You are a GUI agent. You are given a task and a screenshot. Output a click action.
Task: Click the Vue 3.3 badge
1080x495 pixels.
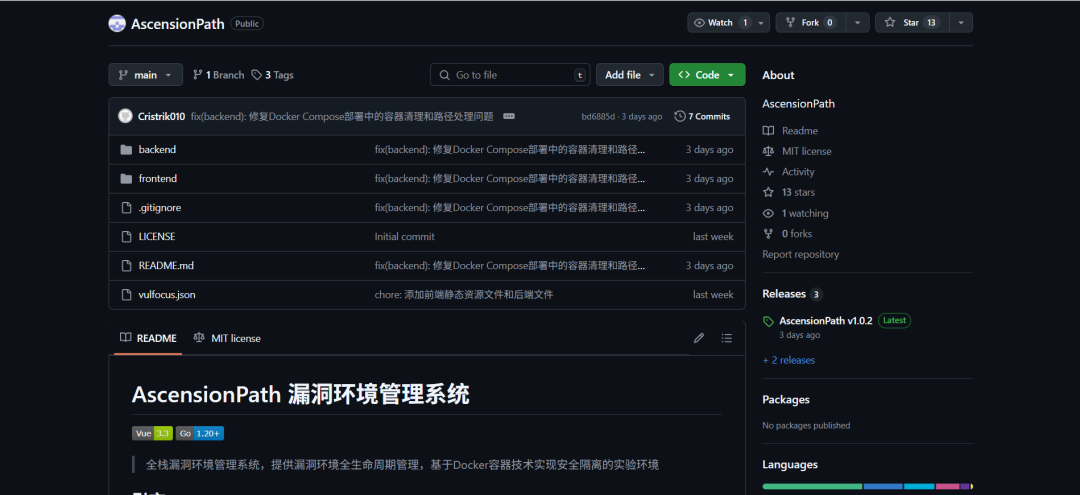coord(152,433)
